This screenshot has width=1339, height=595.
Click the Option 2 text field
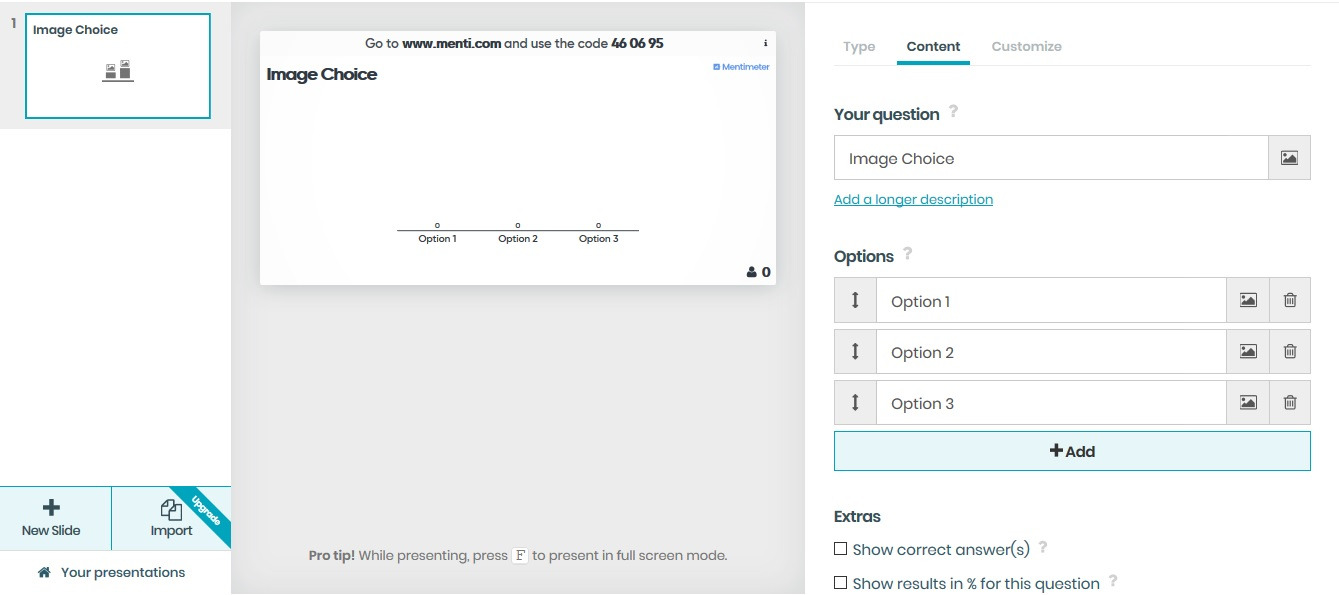click(x=1050, y=352)
